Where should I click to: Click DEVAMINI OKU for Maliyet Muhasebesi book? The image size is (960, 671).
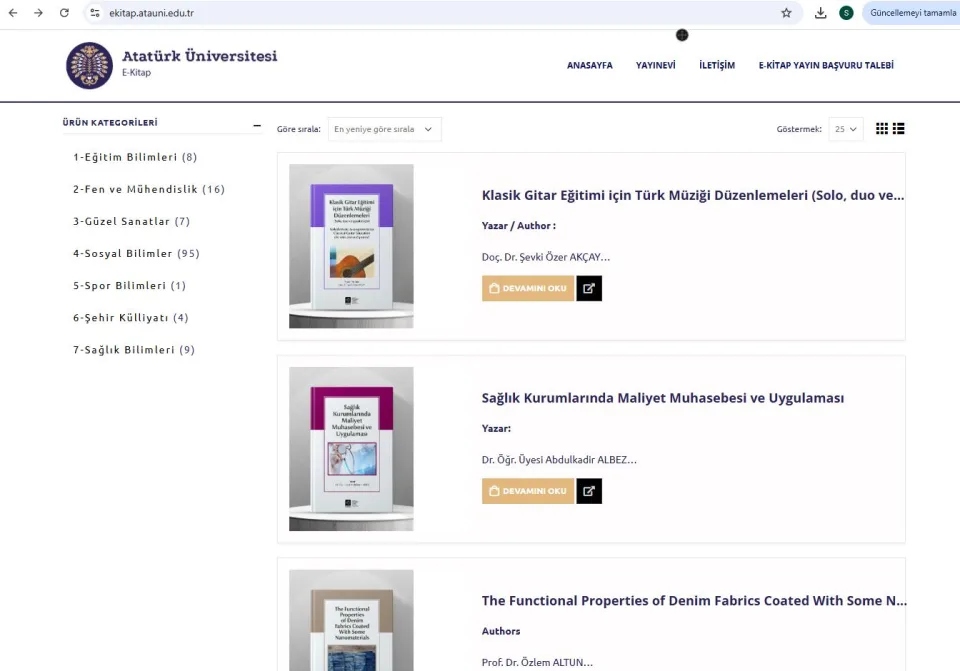click(x=528, y=491)
